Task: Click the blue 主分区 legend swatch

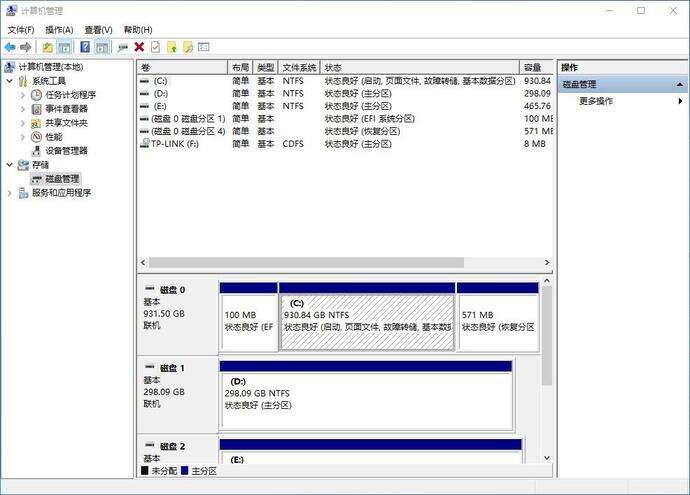Action: point(184,470)
